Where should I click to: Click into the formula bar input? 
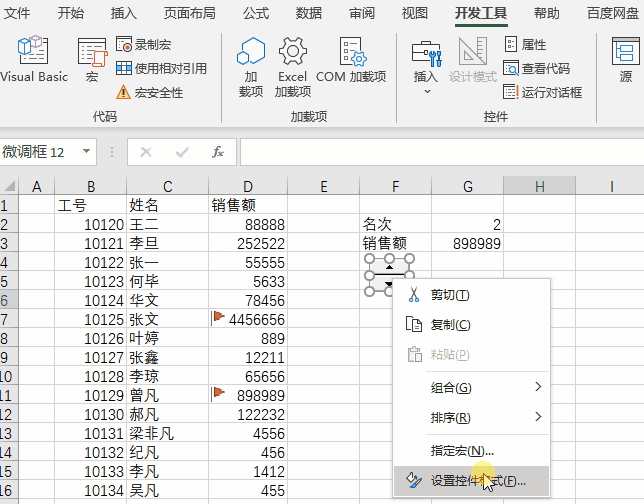442,152
